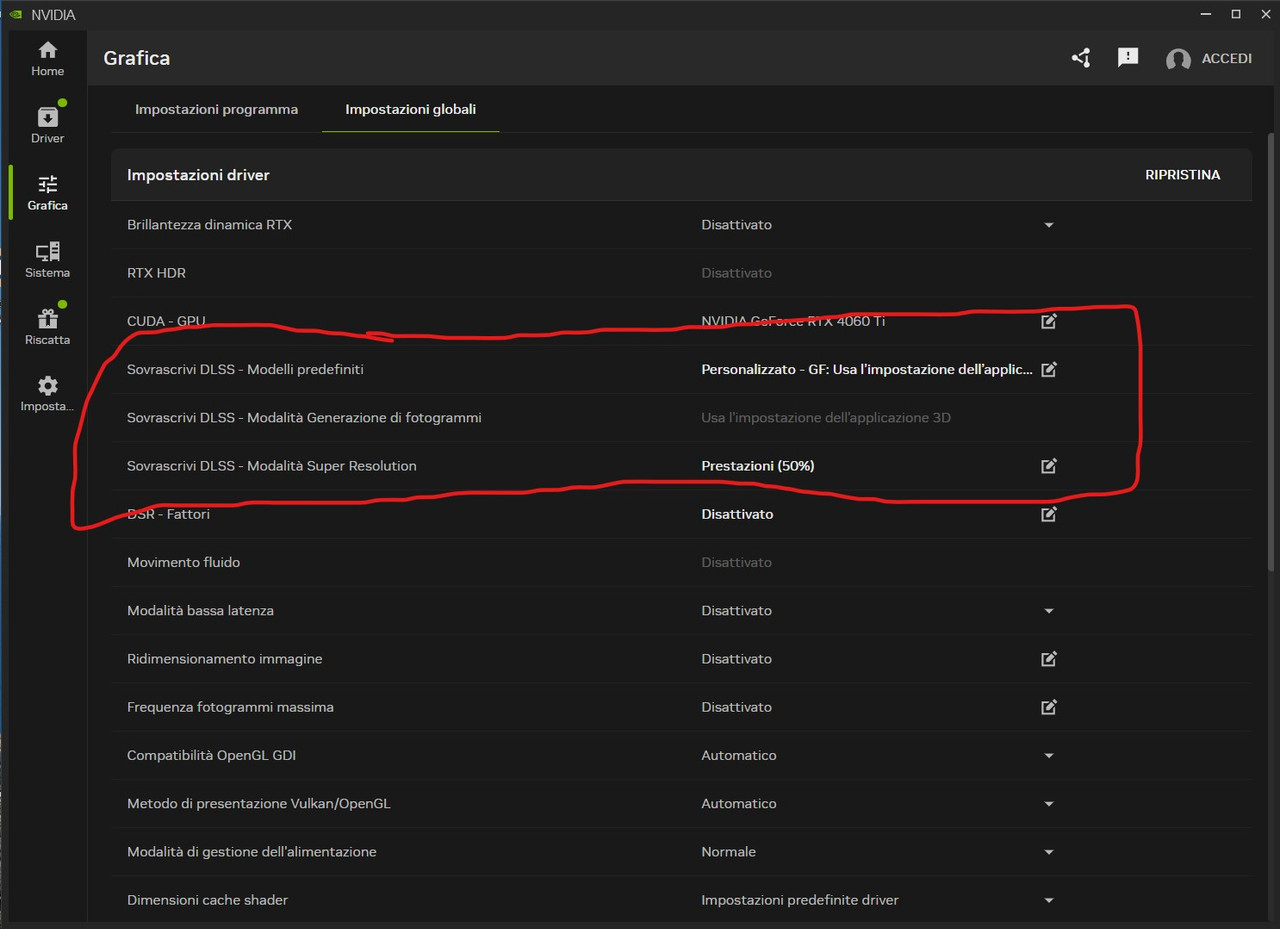Image resolution: width=1280 pixels, height=929 pixels.
Task: Open Impostazioni gear in sidebar
Action: pyautogui.click(x=47, y=394)
